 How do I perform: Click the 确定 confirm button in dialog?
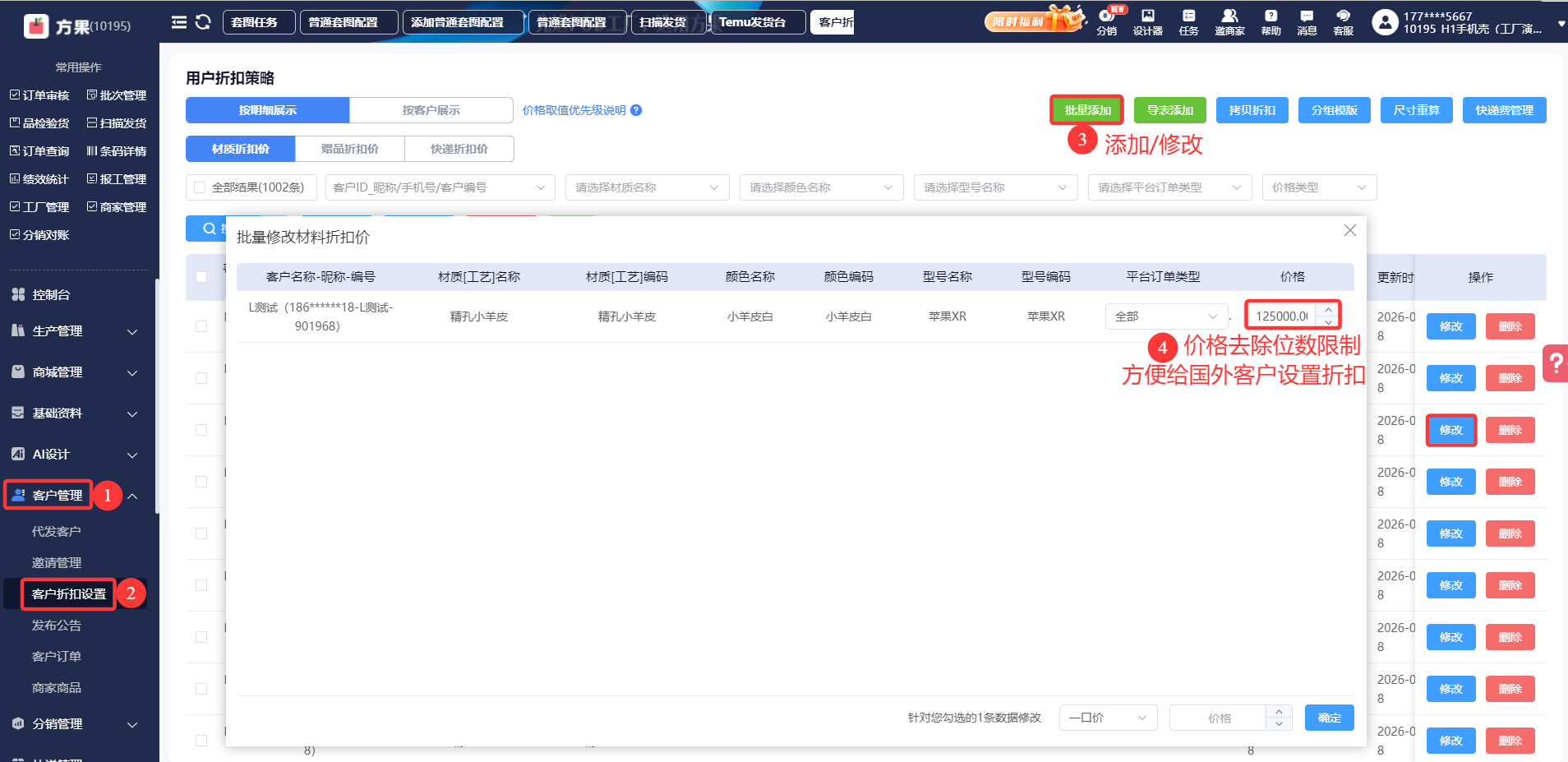(x=1330, y=718)
